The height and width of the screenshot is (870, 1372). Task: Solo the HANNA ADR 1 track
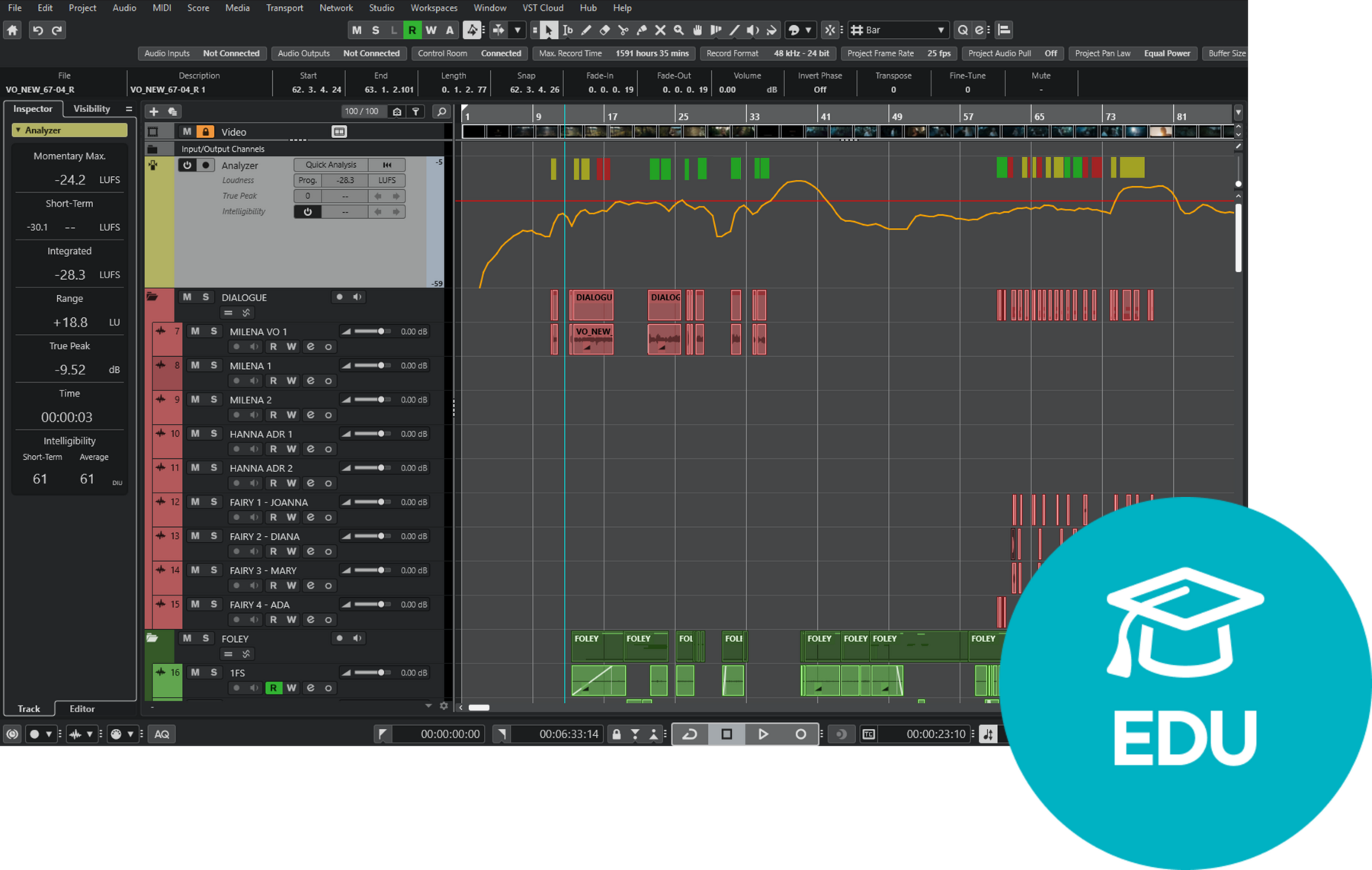pyautogui.click(x=213, y=434)
